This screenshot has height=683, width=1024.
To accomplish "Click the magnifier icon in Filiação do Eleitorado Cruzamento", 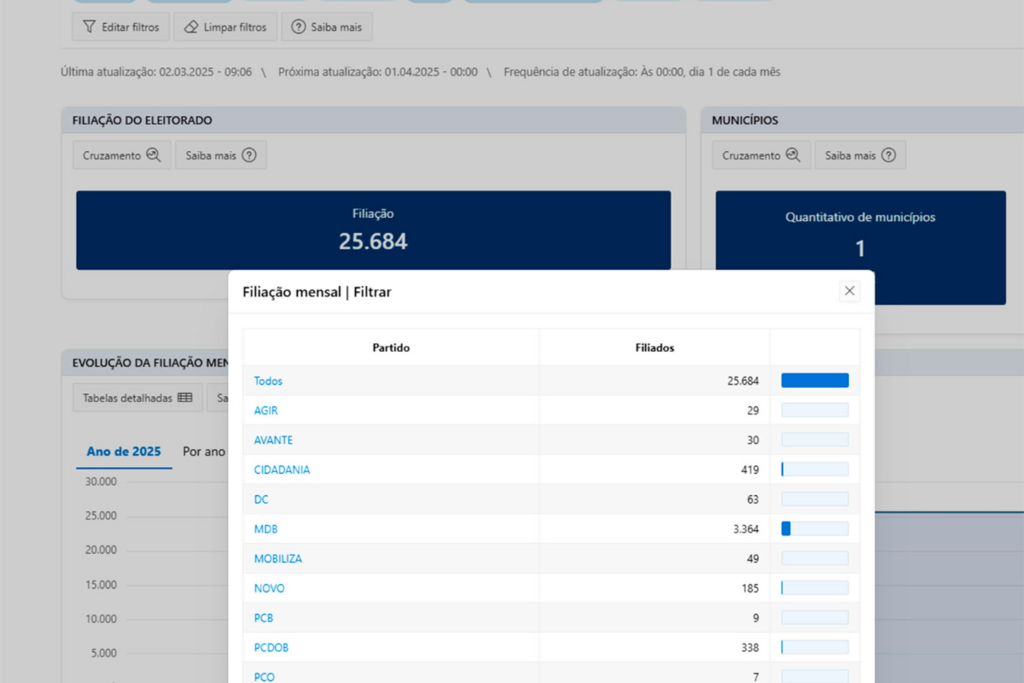I will coord(153,155).
